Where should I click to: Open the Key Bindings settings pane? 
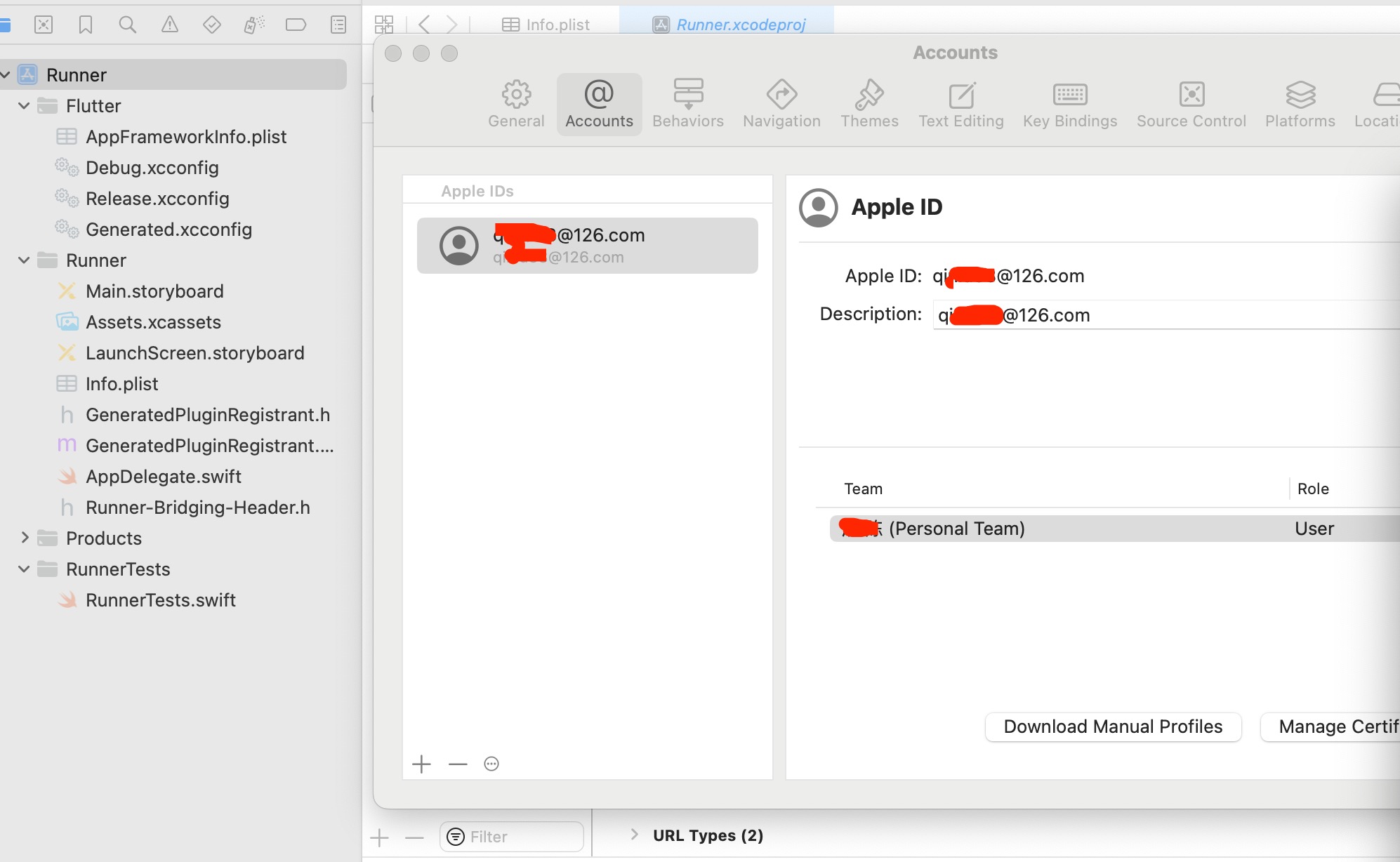point(1070,104)
